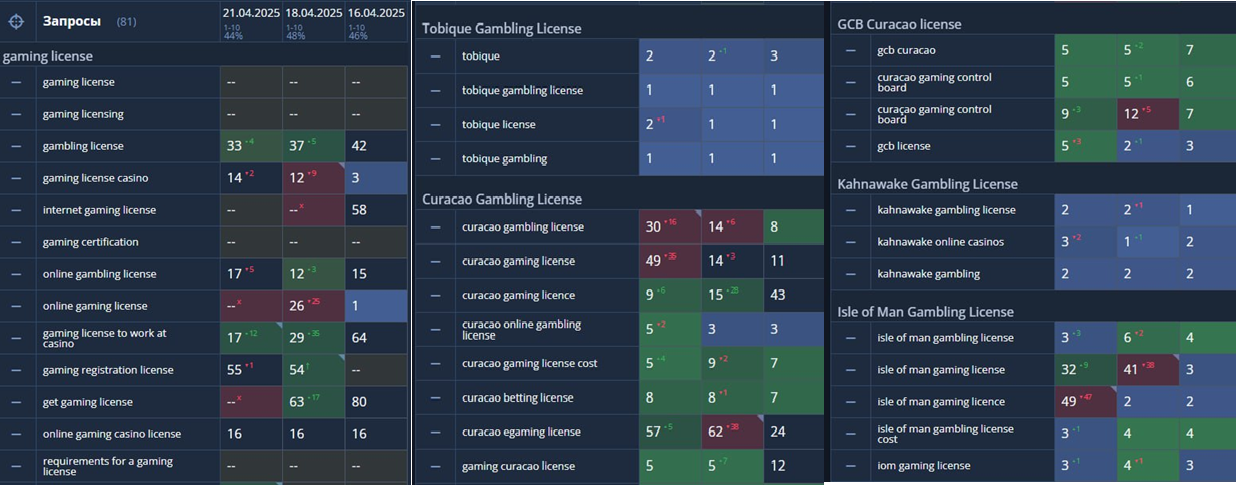Click the minus icon next to internet gaming license

[x=16, y=210]
